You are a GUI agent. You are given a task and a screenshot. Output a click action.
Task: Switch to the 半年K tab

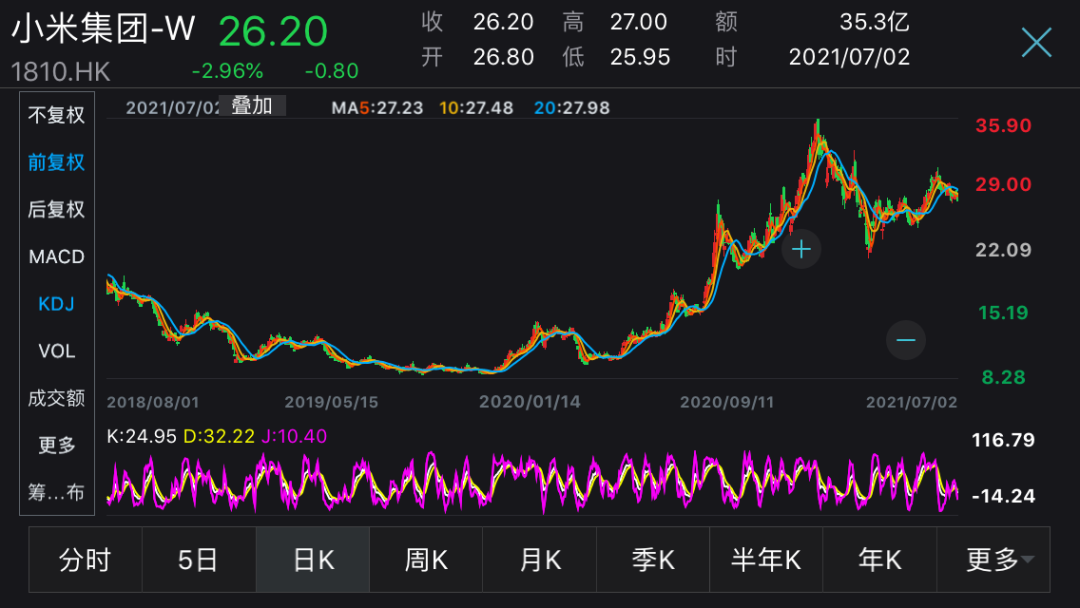766,560
